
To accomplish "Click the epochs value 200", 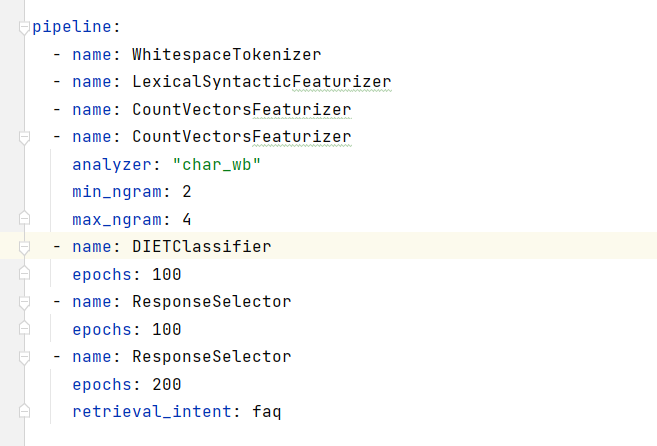I will coord(166,383).
